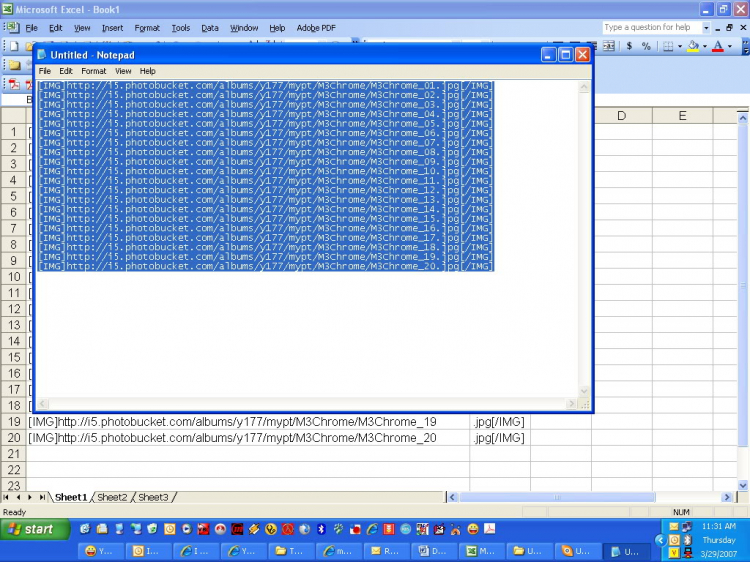
Task: Click the 11:31 AM clock in taskbar
Action: click(x=718, y=526)
